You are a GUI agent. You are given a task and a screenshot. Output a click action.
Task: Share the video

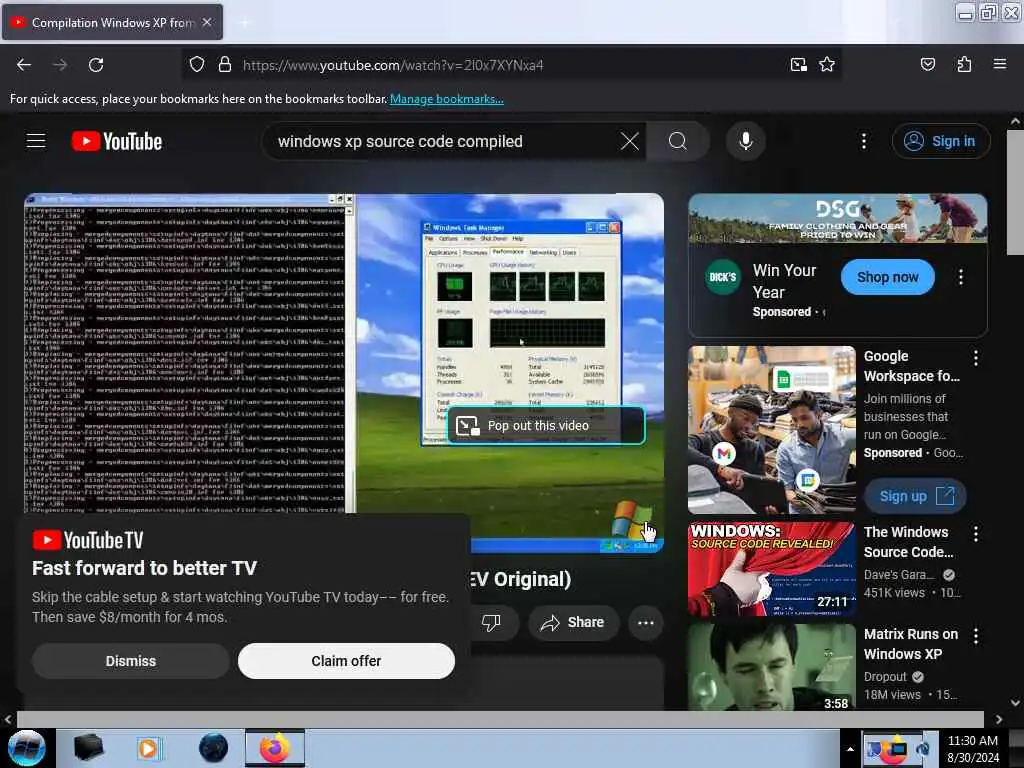click(x=573, y=622)
